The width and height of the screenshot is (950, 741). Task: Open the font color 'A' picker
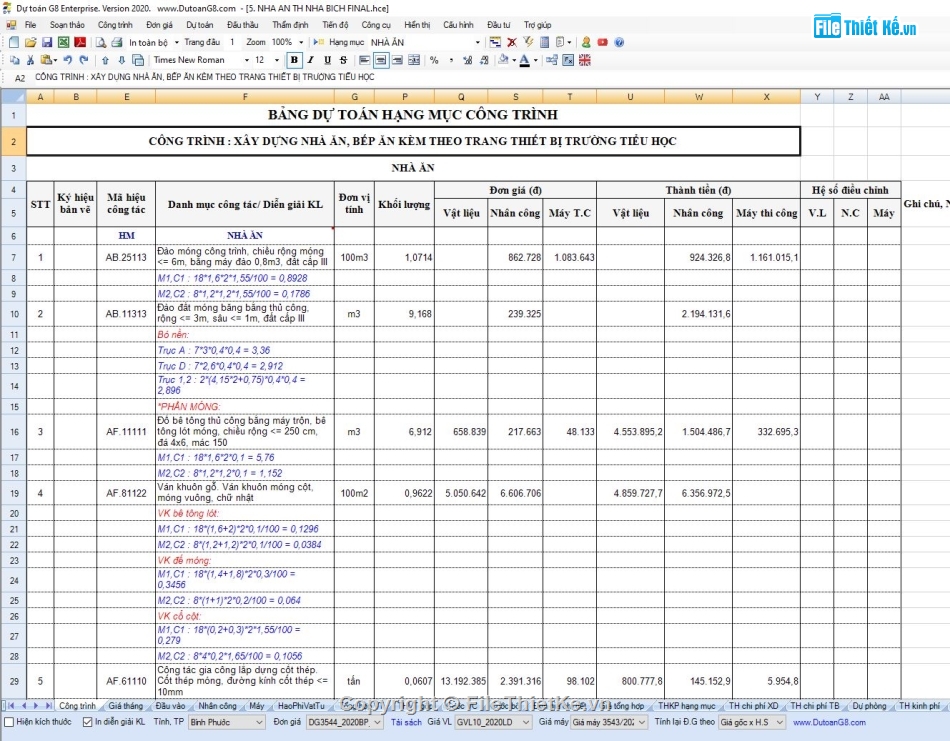coord(525,60)
